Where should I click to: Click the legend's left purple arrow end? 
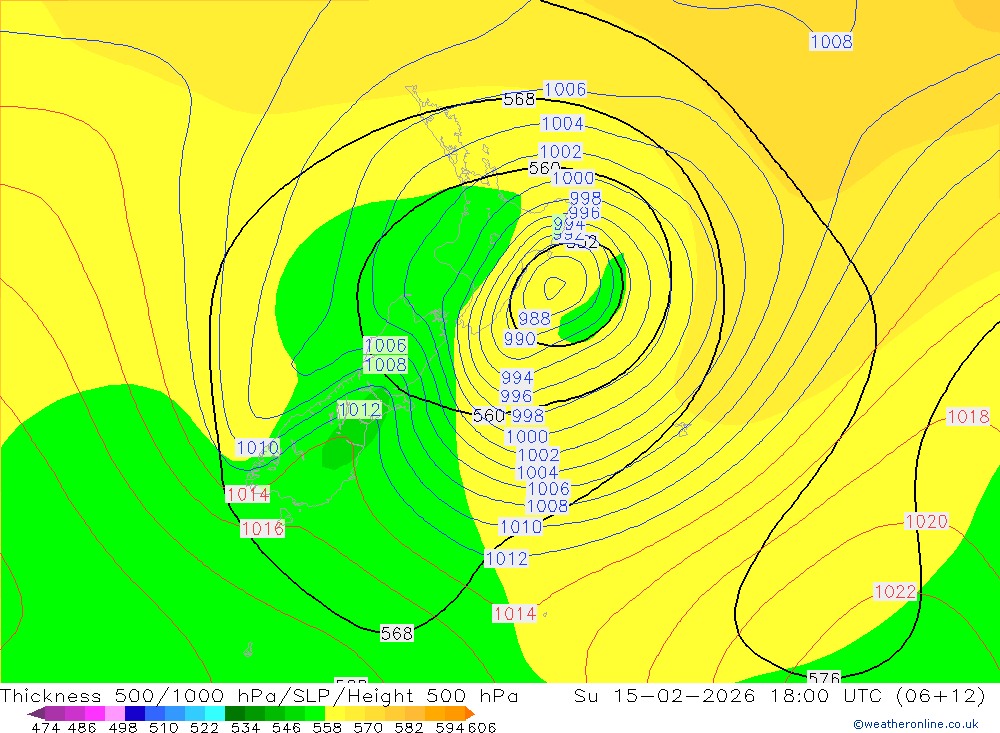36,713
